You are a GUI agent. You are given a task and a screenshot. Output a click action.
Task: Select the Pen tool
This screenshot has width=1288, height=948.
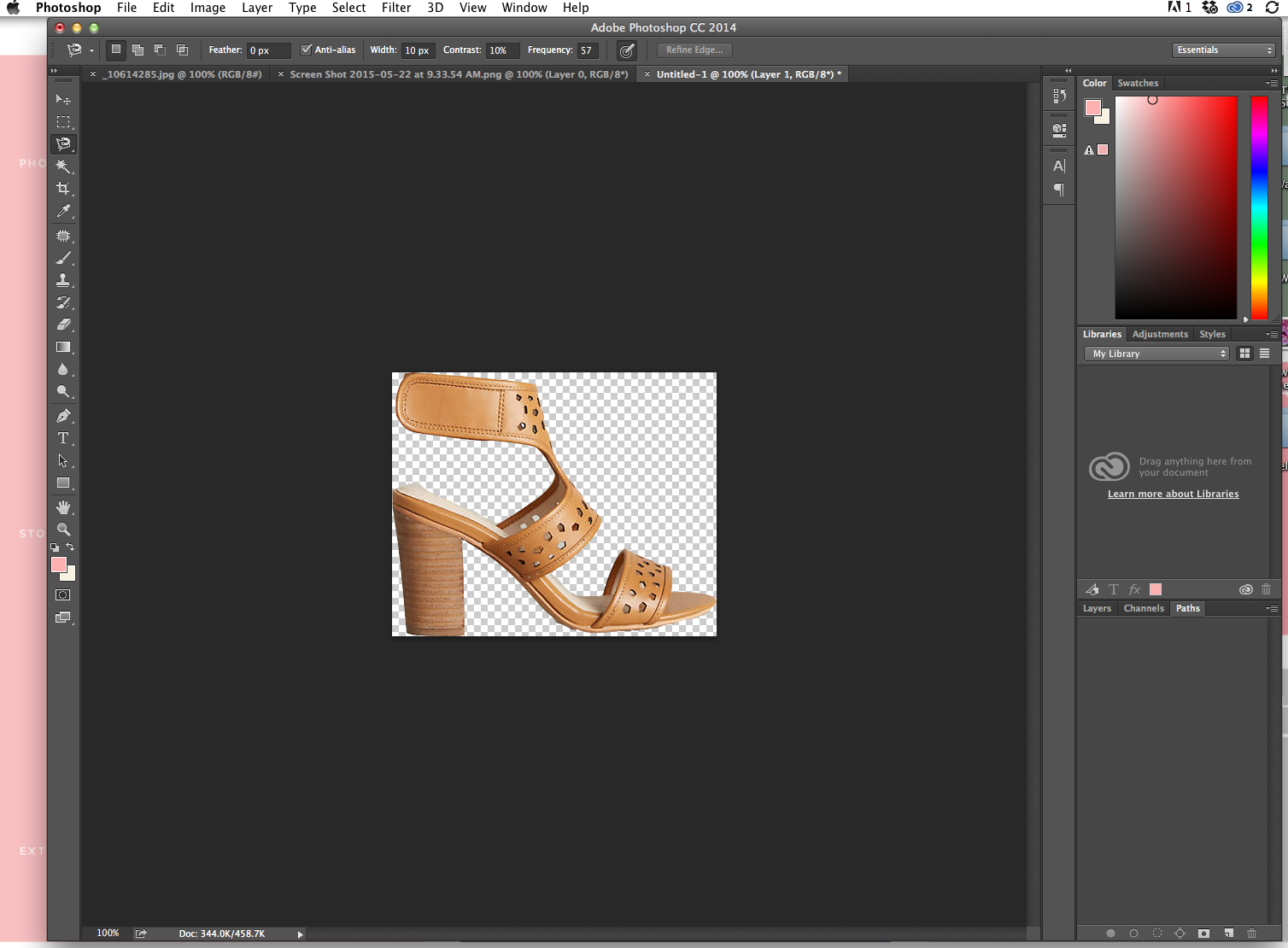point(63,416)
